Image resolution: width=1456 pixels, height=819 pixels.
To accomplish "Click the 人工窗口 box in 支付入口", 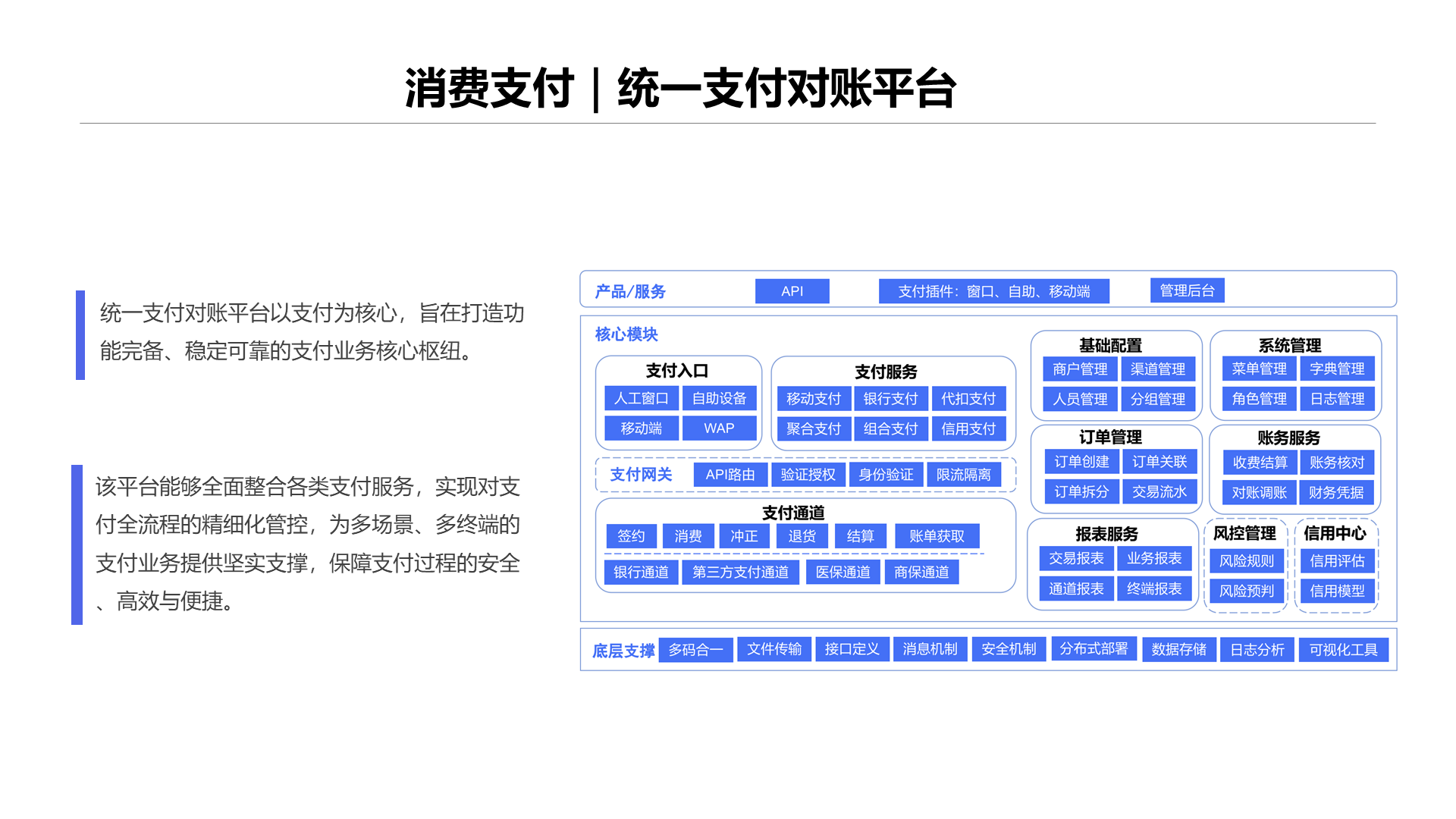I will [x=641, y=399].
